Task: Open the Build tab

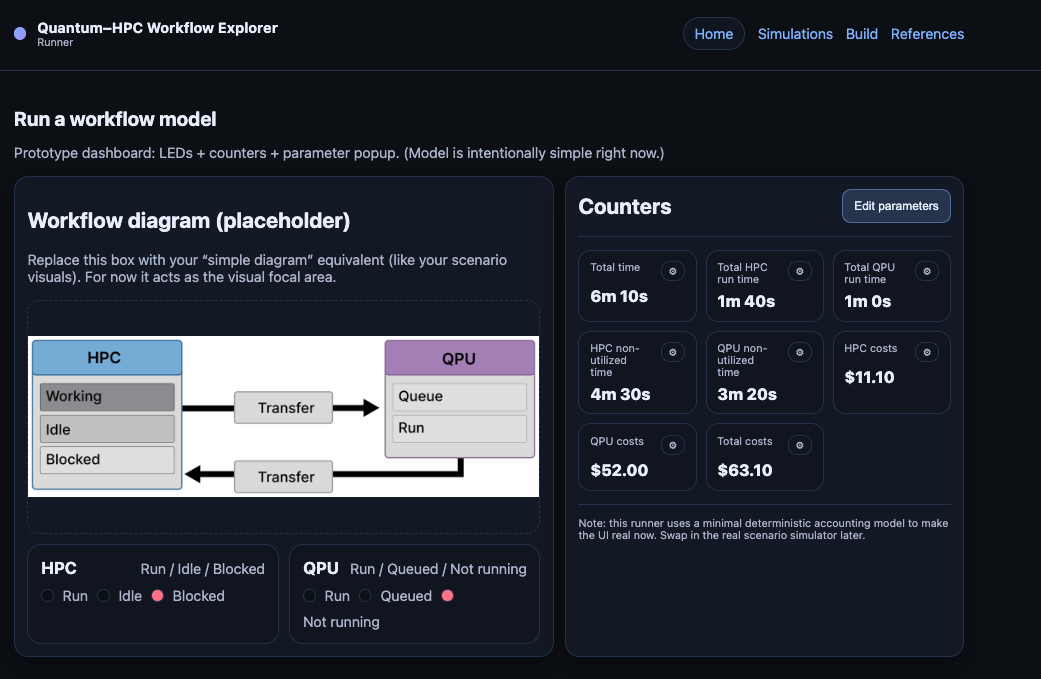Action: tap(861, 33)
